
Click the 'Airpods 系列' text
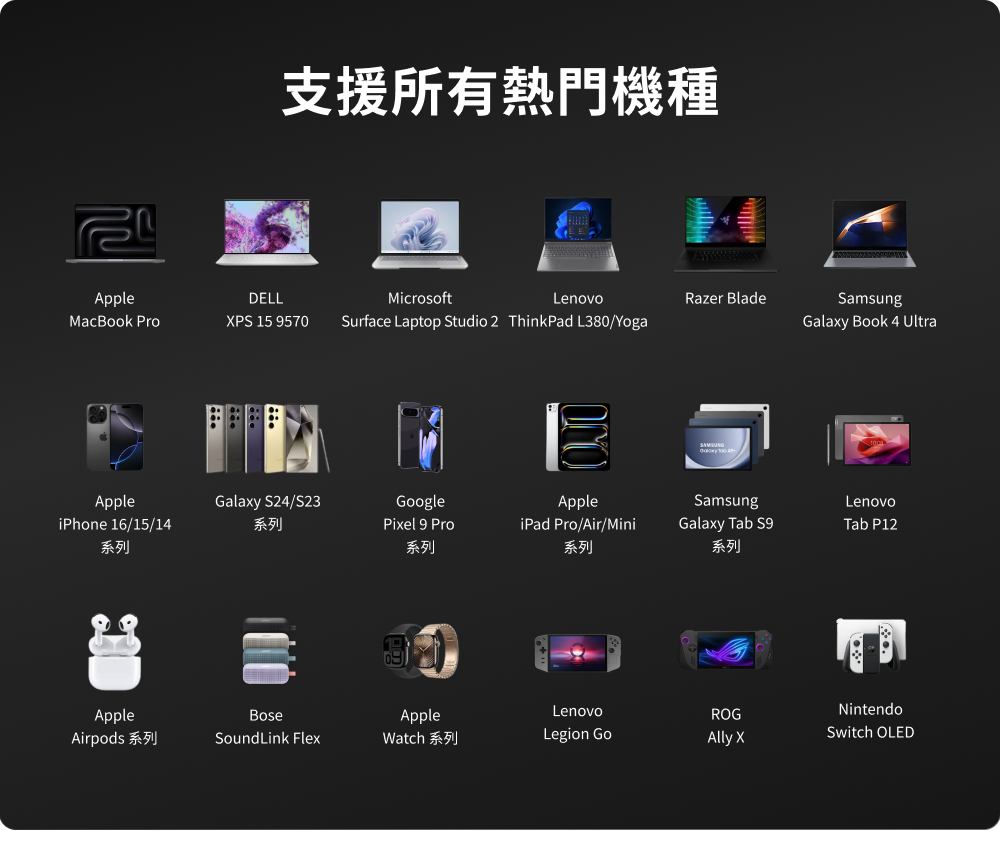coord(115,738)
